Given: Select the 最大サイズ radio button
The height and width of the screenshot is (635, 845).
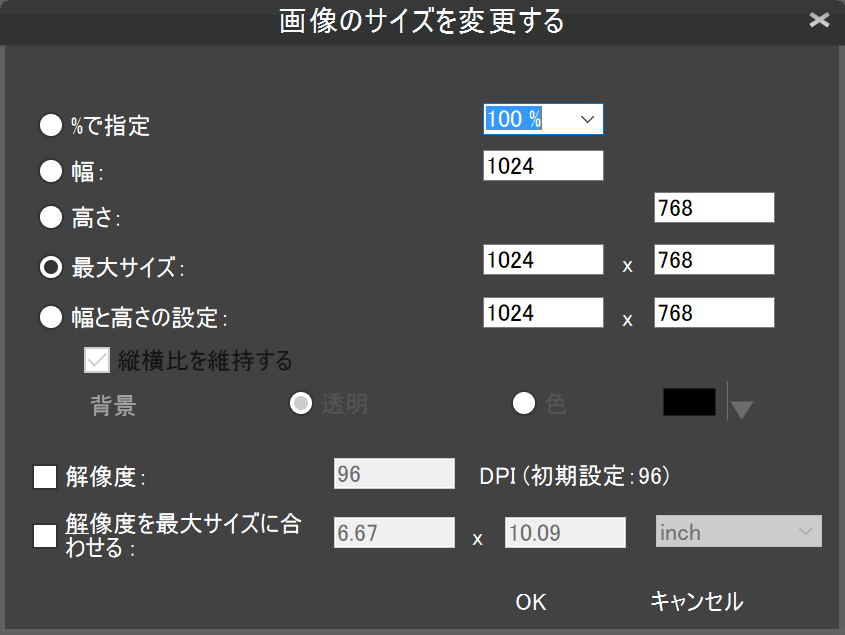Looking at the screenshot, I should 51,267.
